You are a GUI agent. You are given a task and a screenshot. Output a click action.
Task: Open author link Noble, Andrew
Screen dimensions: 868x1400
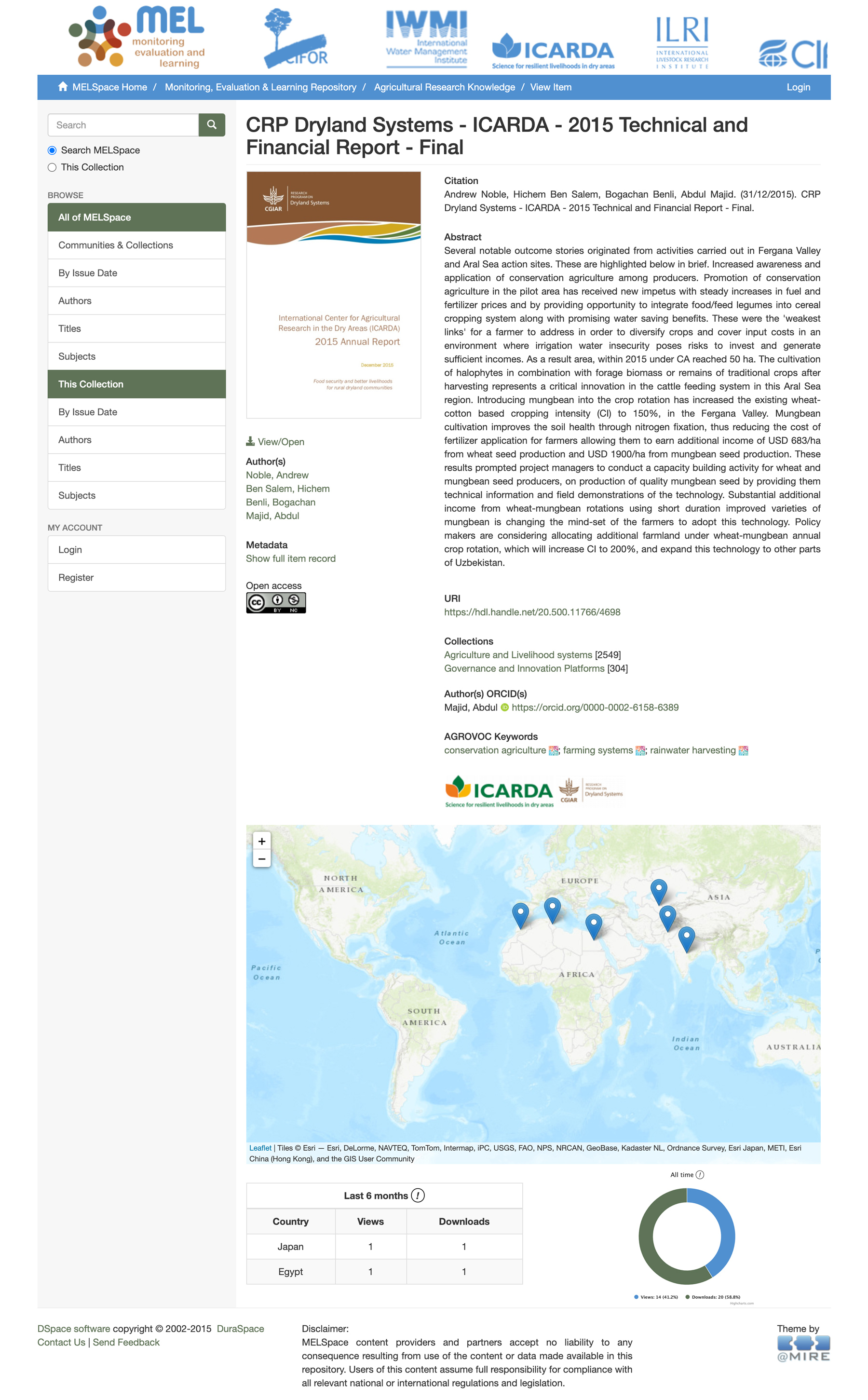tap(277, 476)
